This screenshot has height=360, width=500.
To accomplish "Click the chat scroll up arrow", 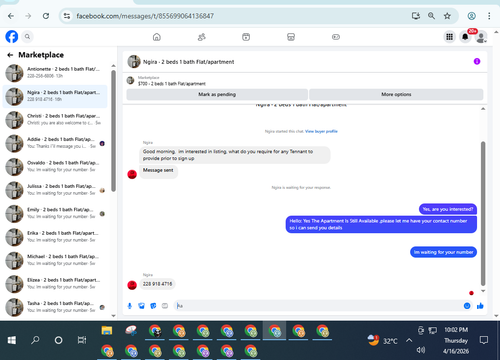I will point(483,109).
